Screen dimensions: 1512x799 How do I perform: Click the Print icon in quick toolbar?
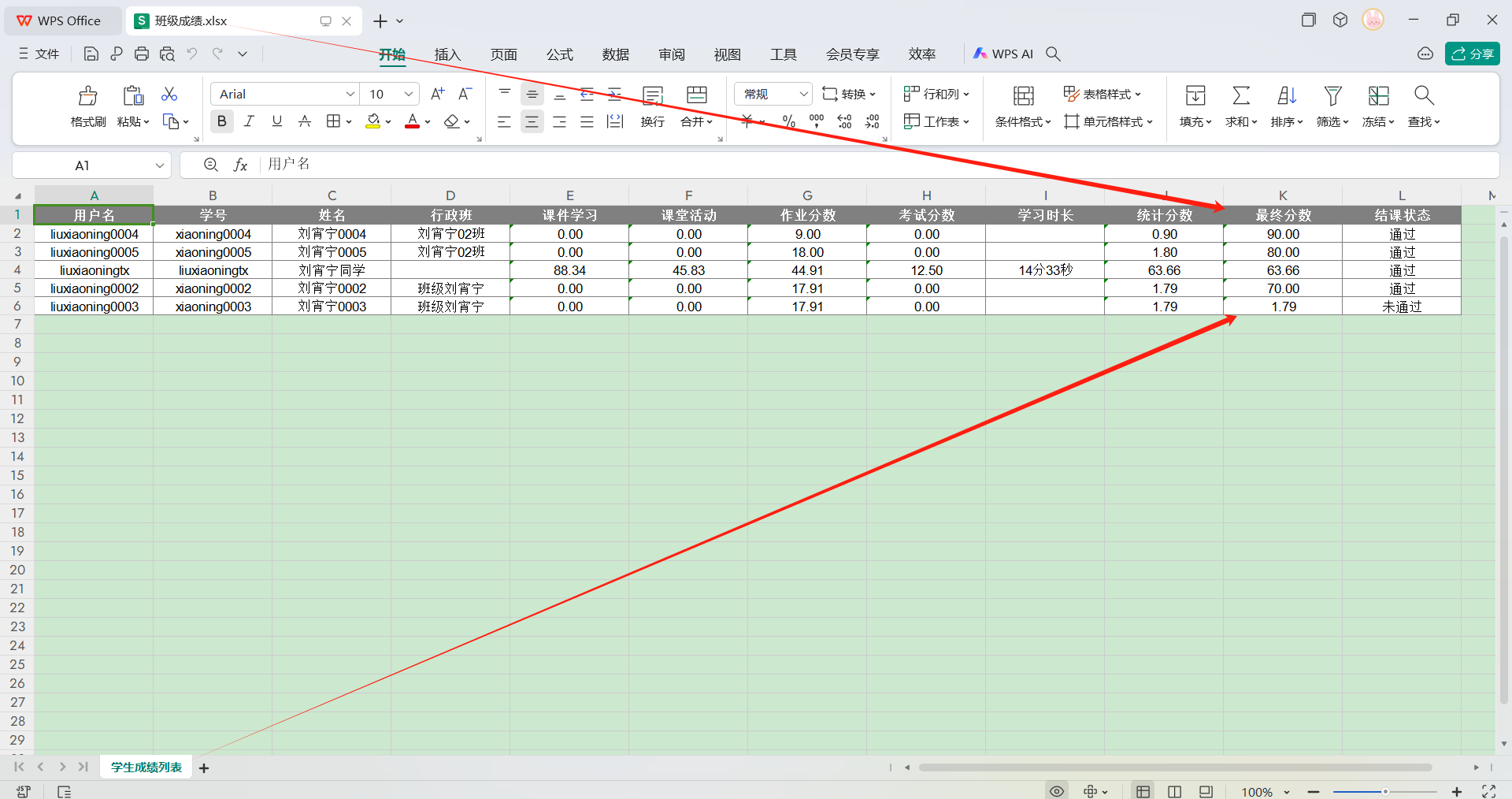tap(142, 54)
